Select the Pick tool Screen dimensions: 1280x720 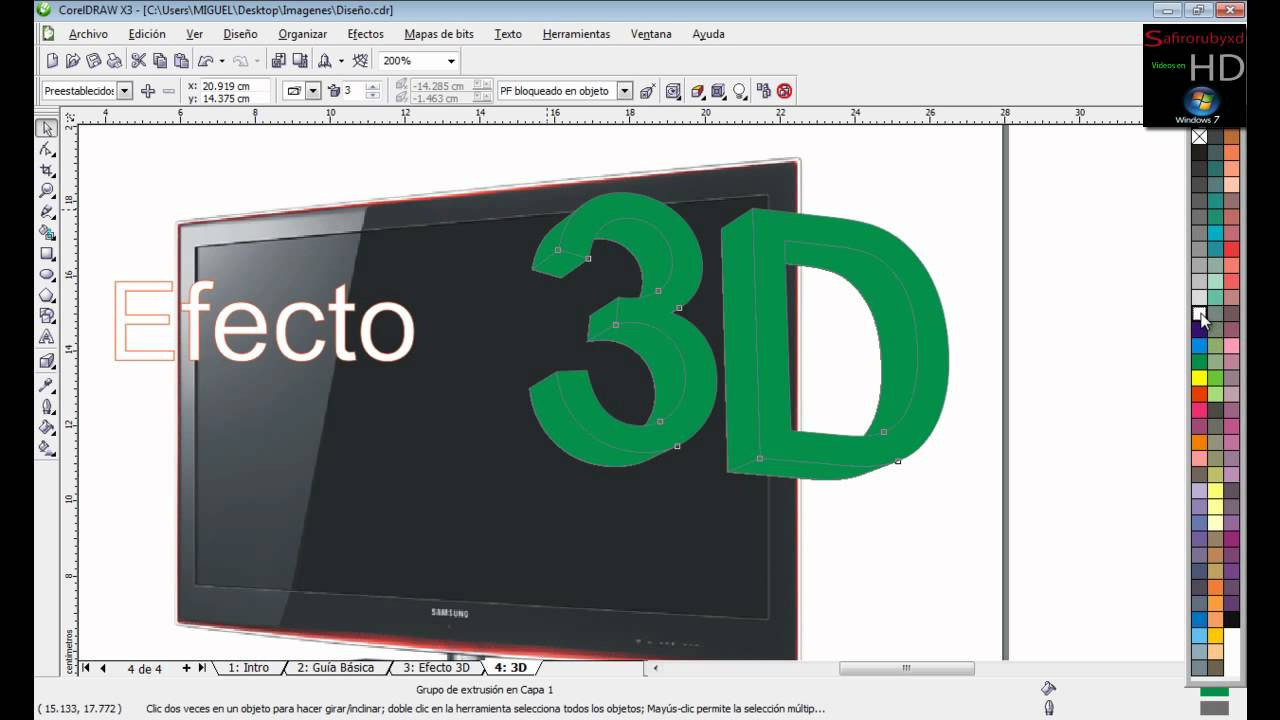46,127
